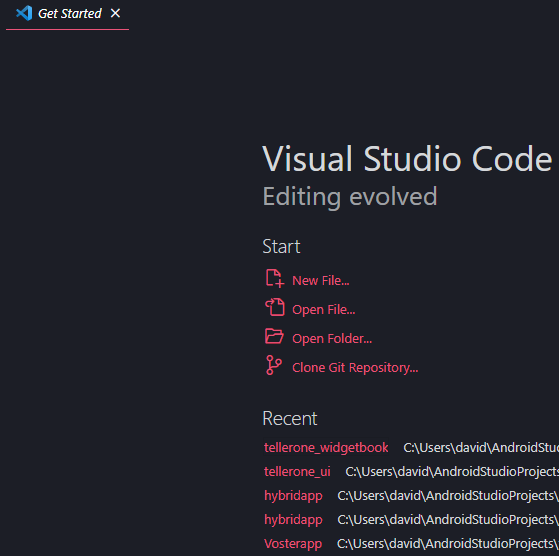559x556 pixels.
Task: Click the Open File icon
Action: [x=275, y=307]
